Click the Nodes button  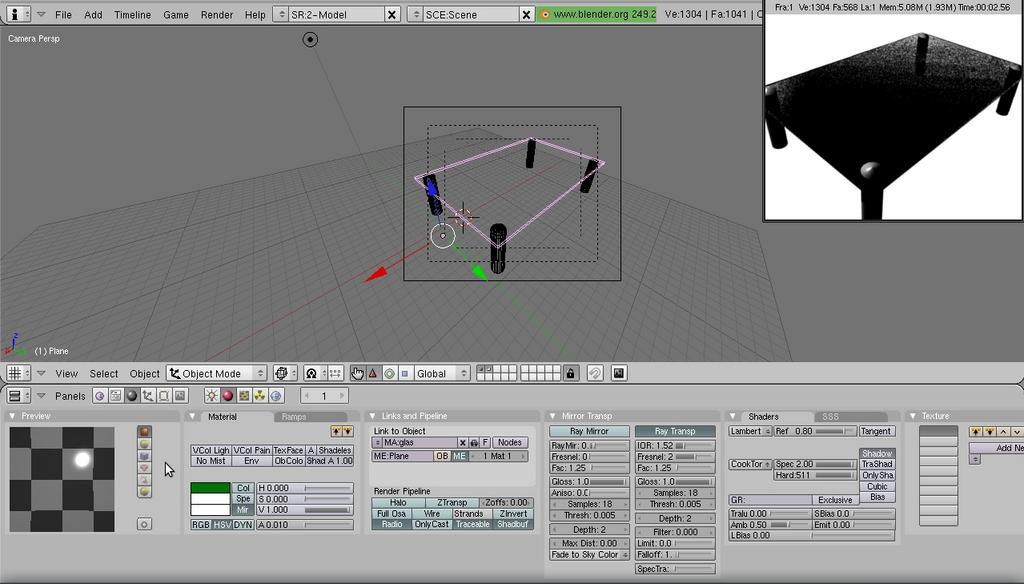pyautogui.click(x=510, y=442)
